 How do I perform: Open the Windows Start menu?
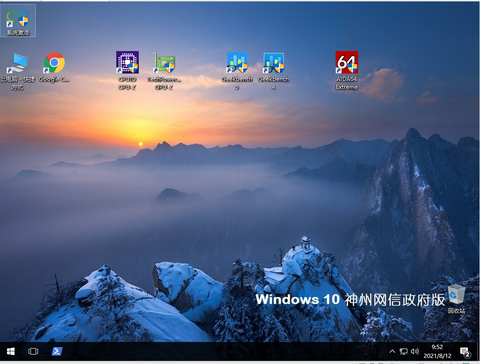[x=11, y=351]
